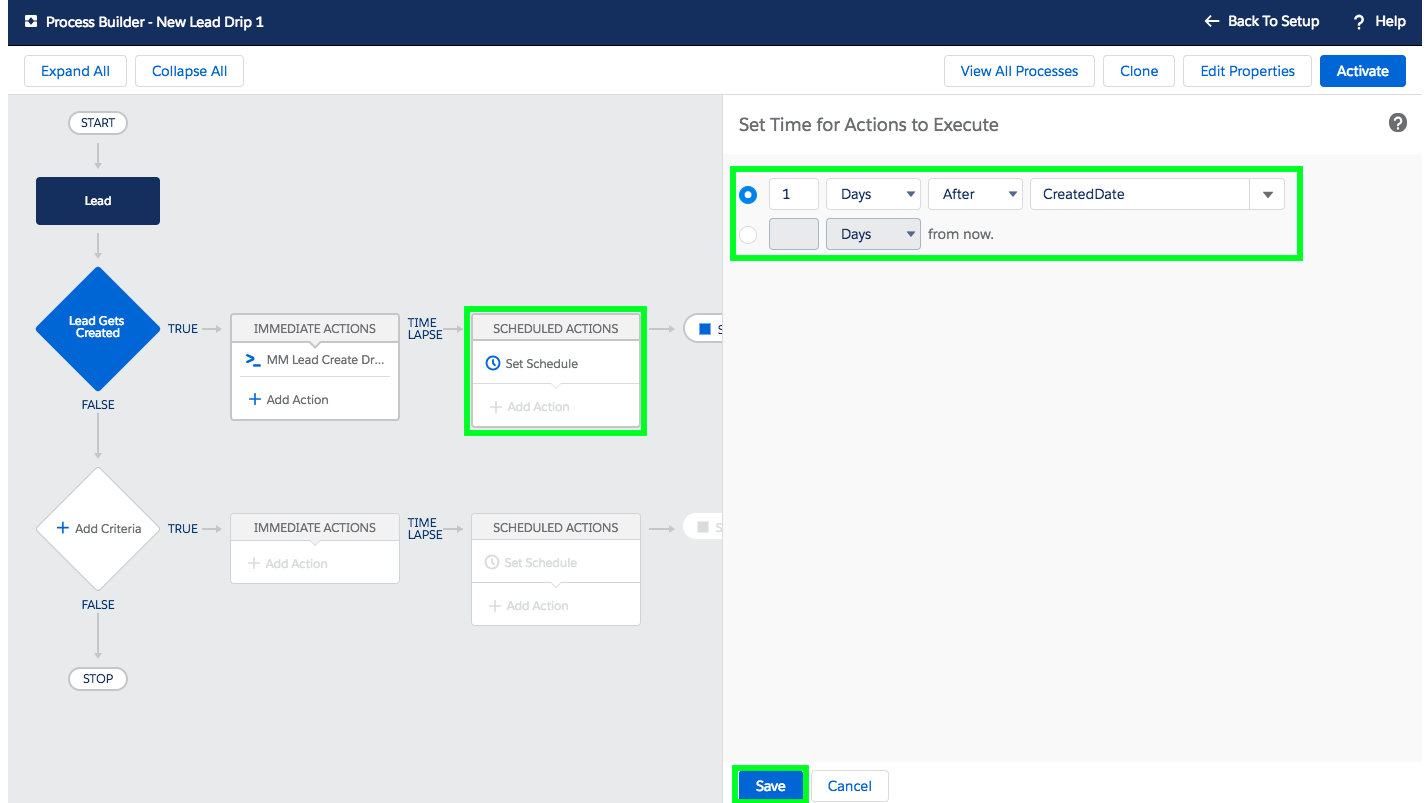Click the CreatedDate field box

1140,194
